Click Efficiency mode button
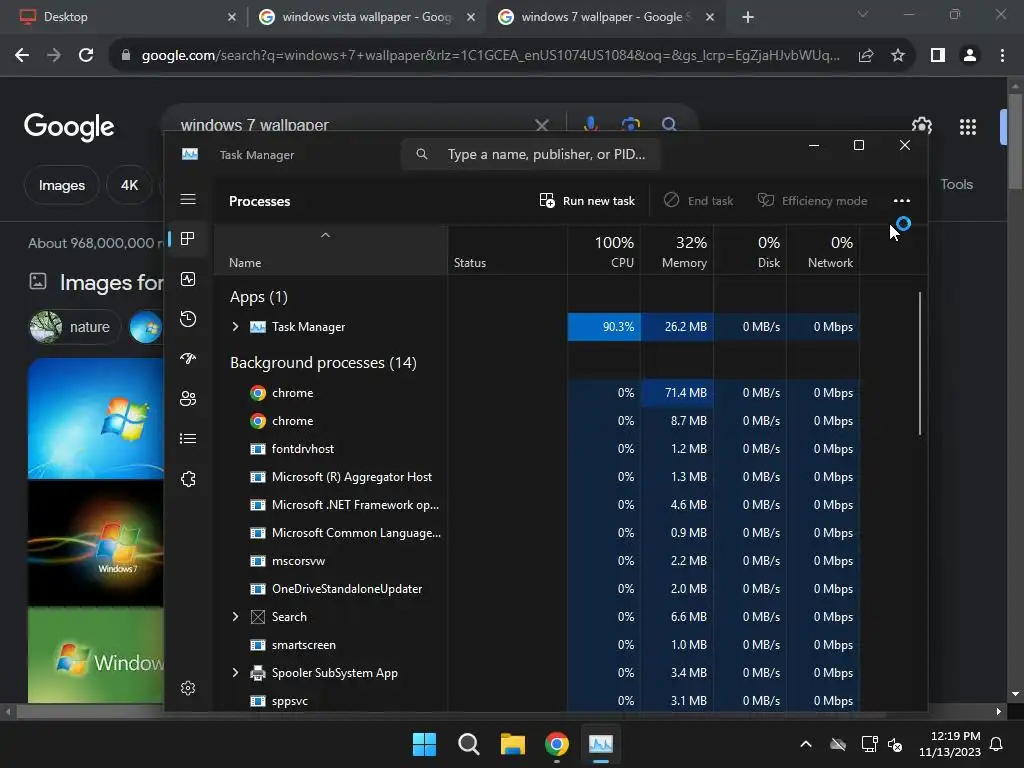 812,200
